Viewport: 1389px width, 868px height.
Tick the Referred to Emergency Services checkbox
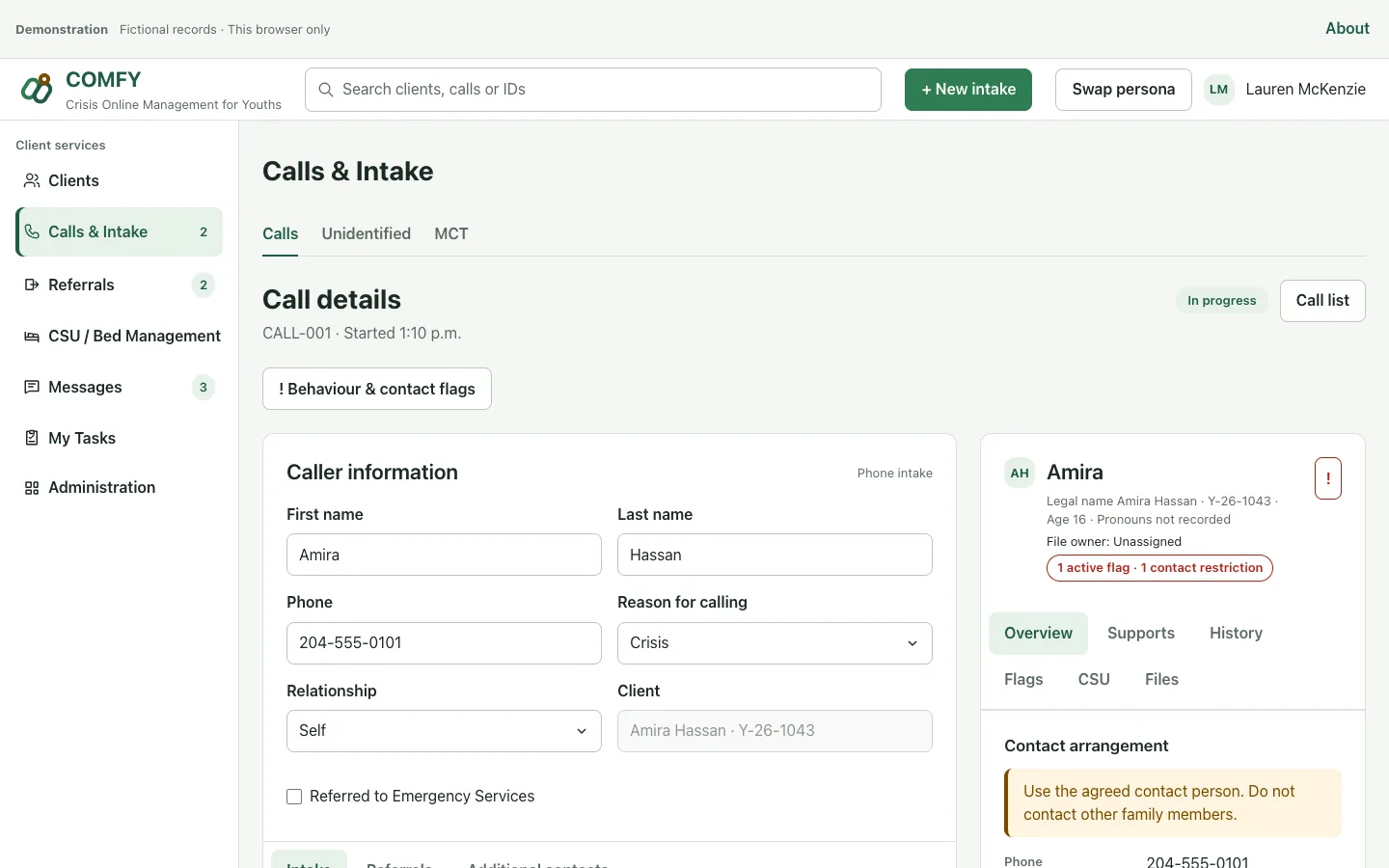(x=294, y=797)
